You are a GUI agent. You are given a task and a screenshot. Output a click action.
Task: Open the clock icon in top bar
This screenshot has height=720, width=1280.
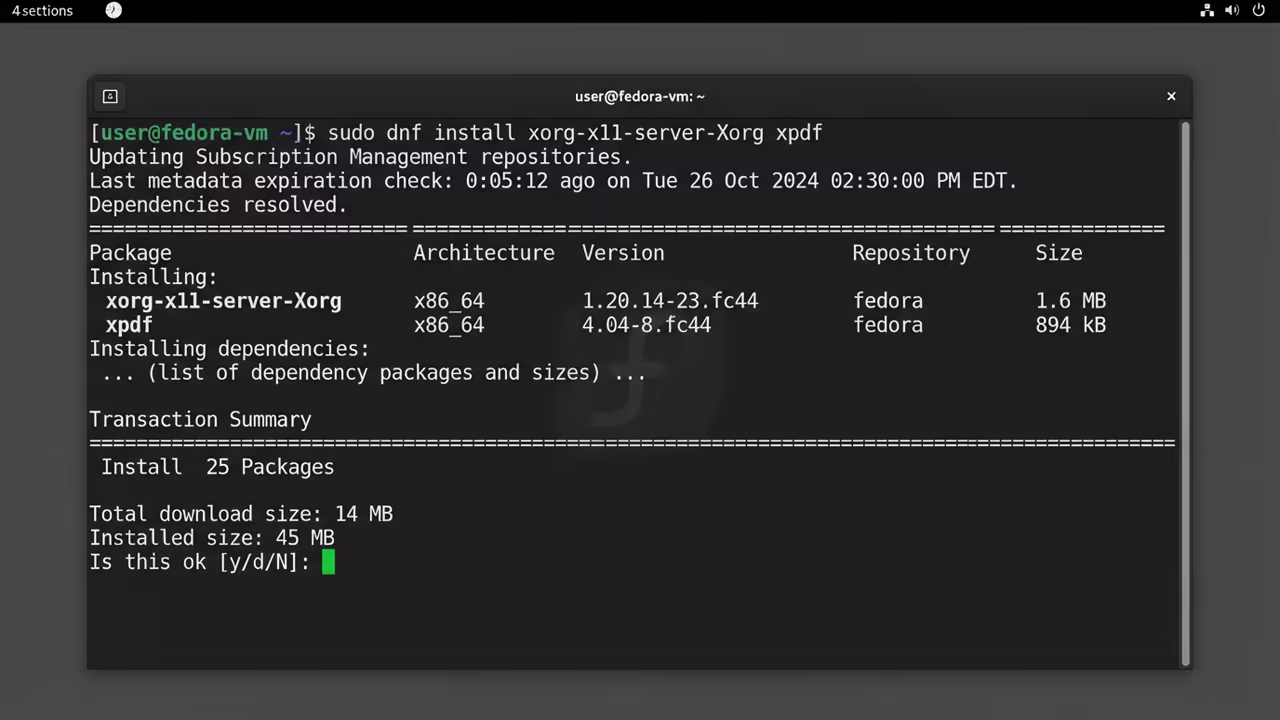(113, 10)
